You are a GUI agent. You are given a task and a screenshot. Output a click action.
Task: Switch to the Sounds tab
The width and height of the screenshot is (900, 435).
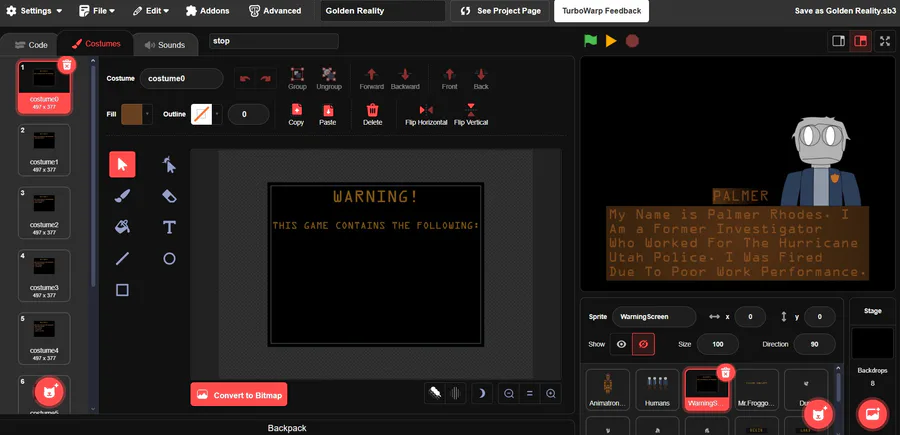[x=165, y=45]
